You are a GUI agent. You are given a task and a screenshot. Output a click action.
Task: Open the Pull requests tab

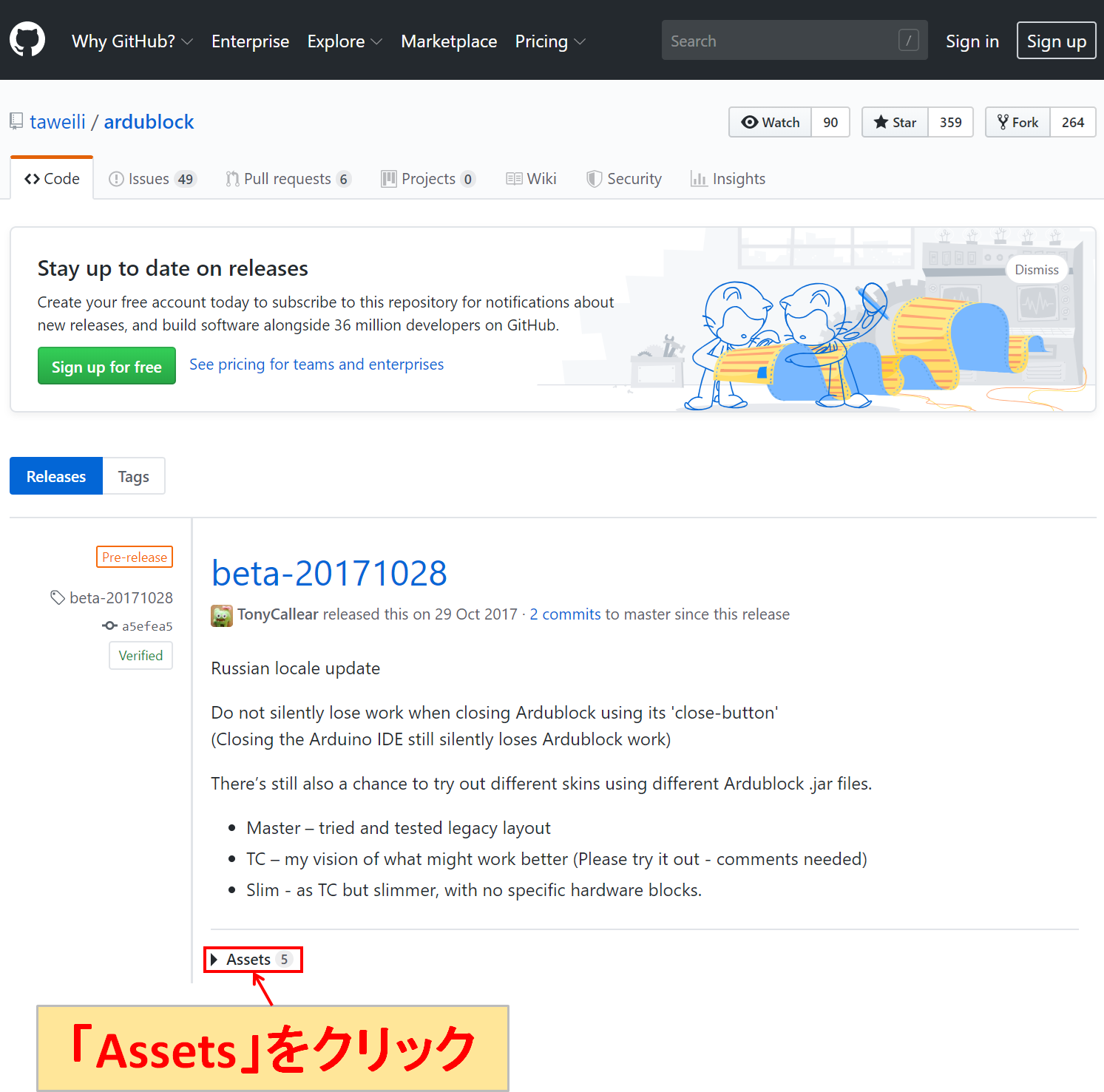288,179
